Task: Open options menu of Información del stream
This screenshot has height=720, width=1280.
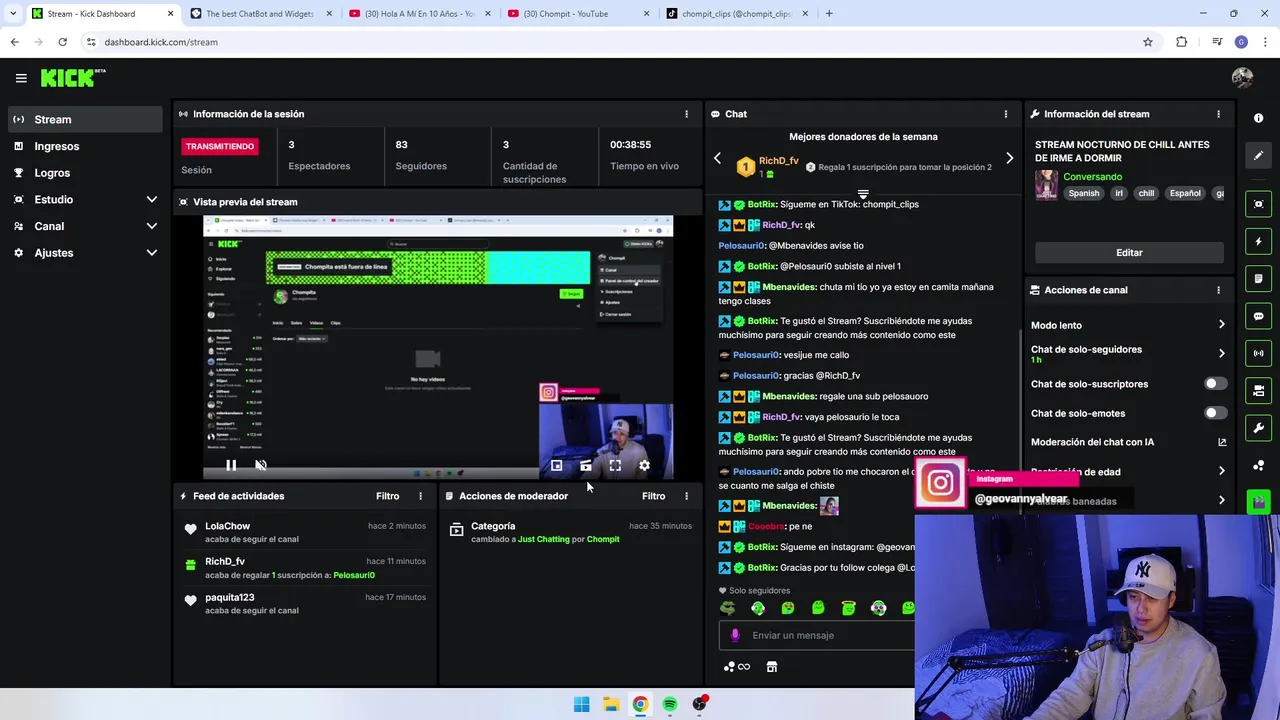Action: click(x=1218, y=114)
